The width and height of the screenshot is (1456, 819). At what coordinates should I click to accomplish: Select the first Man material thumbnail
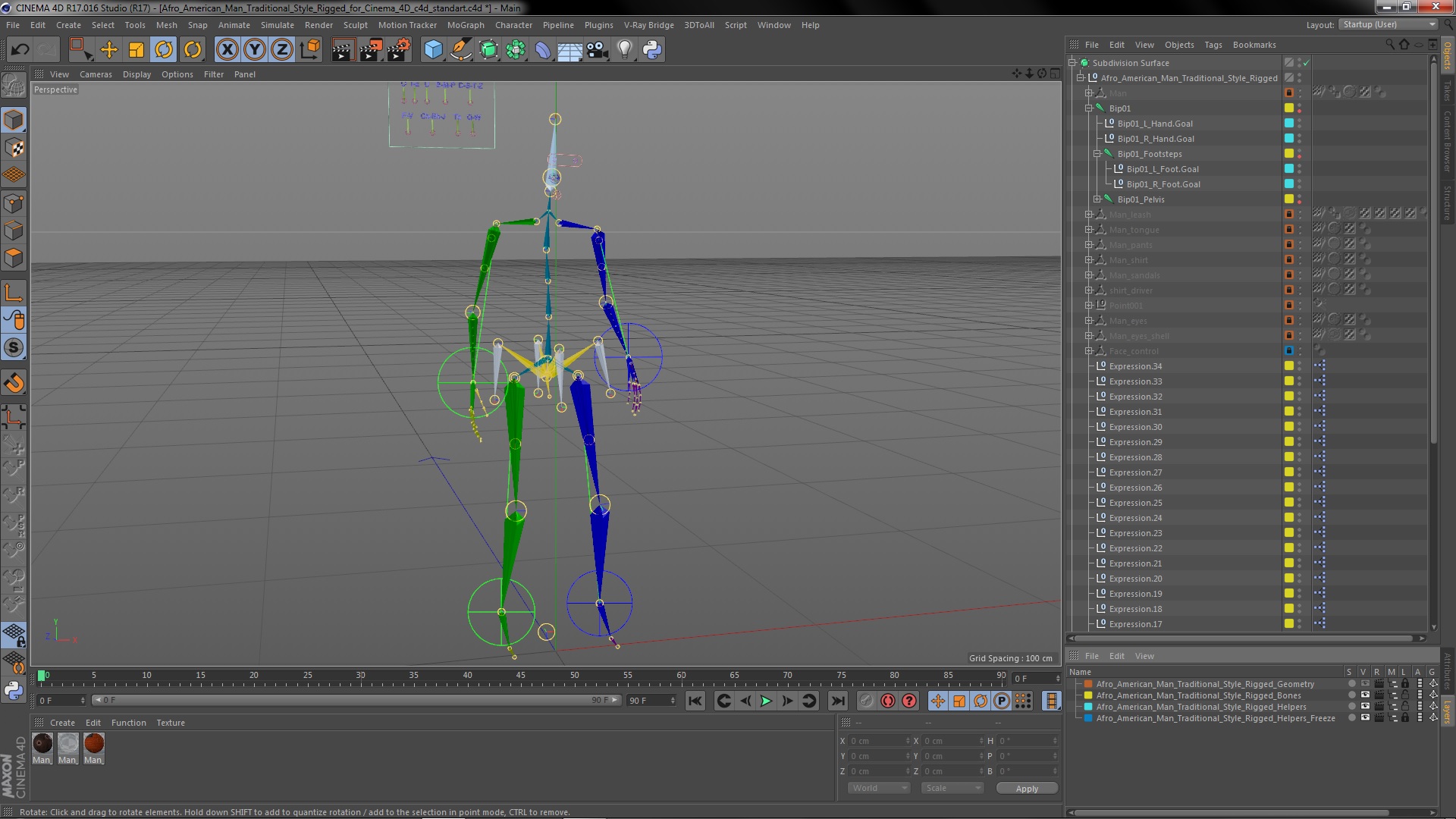42,744
